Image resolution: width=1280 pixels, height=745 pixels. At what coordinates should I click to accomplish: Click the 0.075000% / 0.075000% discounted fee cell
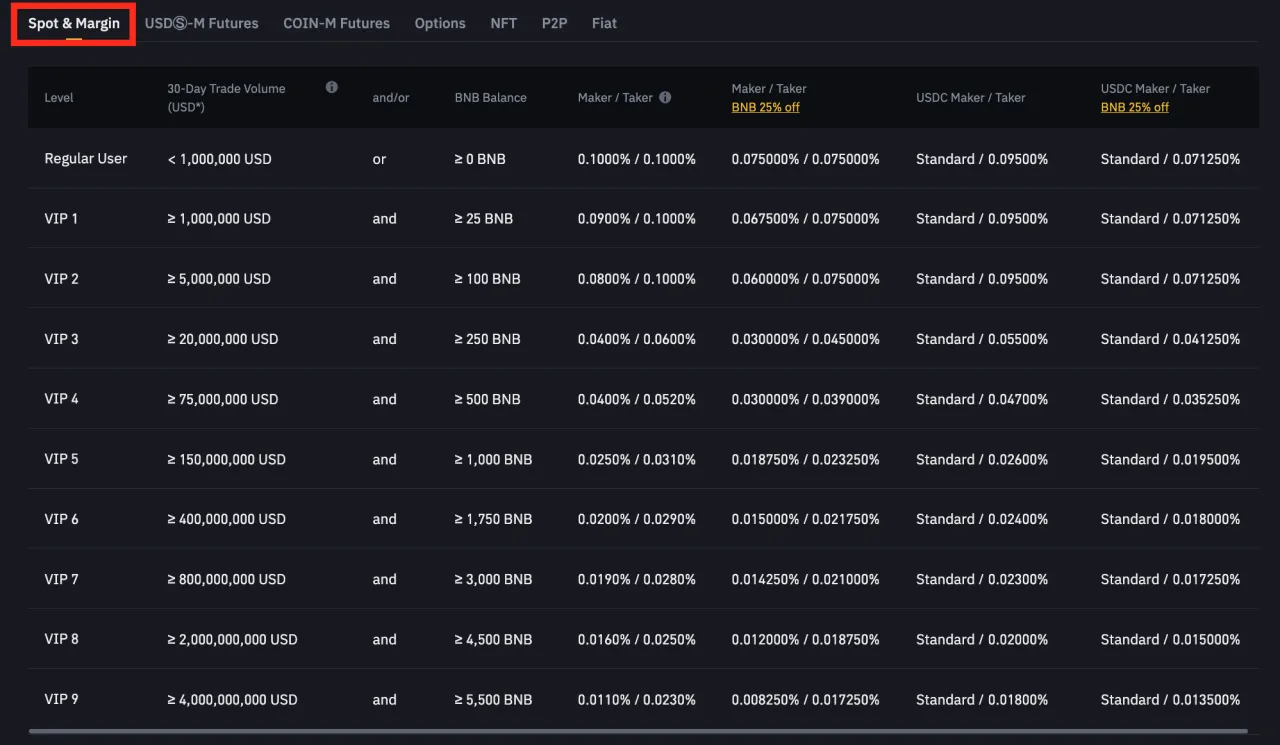(x=806, y=159)
